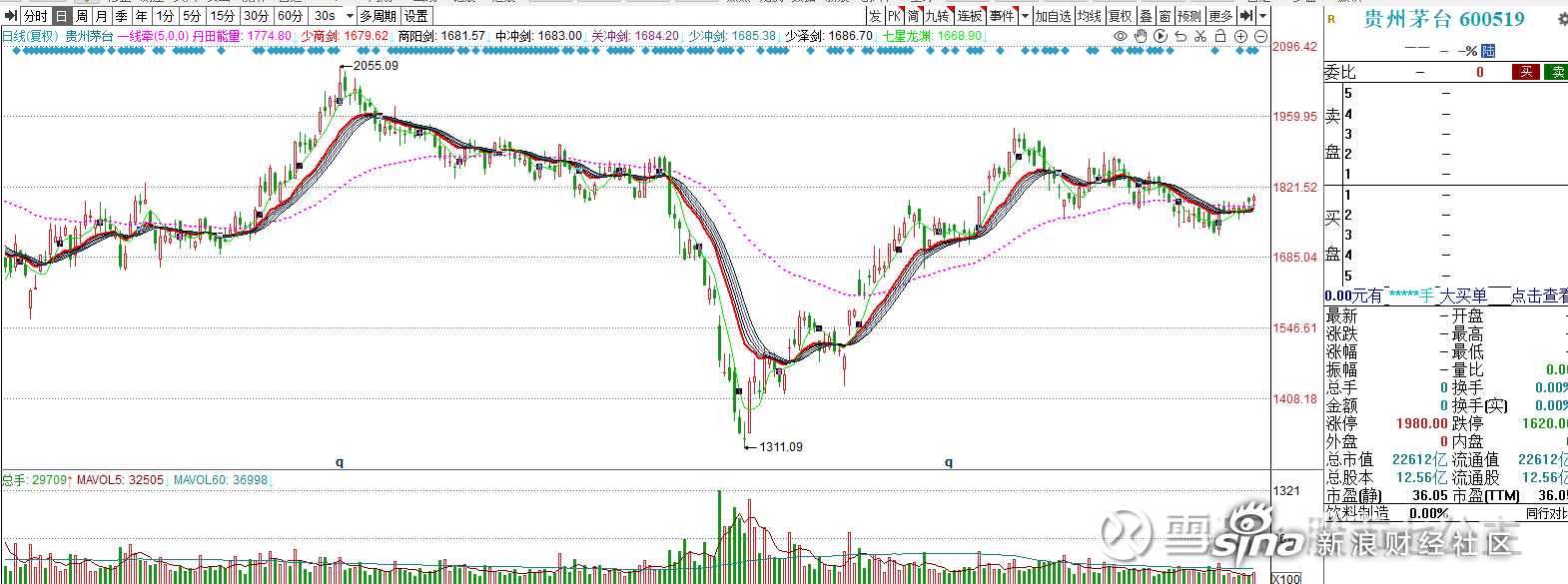
Task: Click the settings gear beside 贵州茅台 600519
Action: (1562, 19)
